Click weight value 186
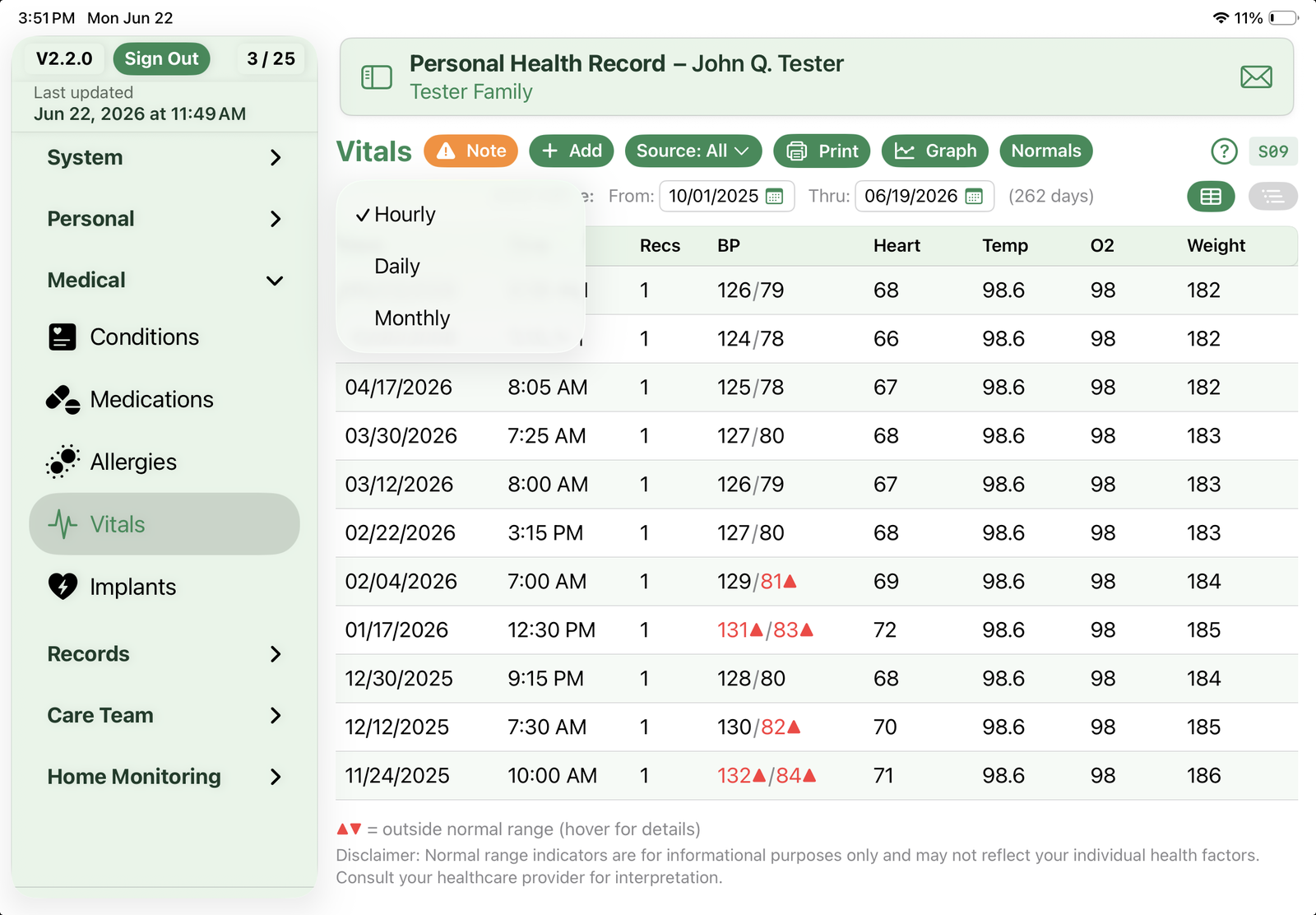Image resolution: width=1316 pixels, height=915 pixels. [x=1203, y=776]
